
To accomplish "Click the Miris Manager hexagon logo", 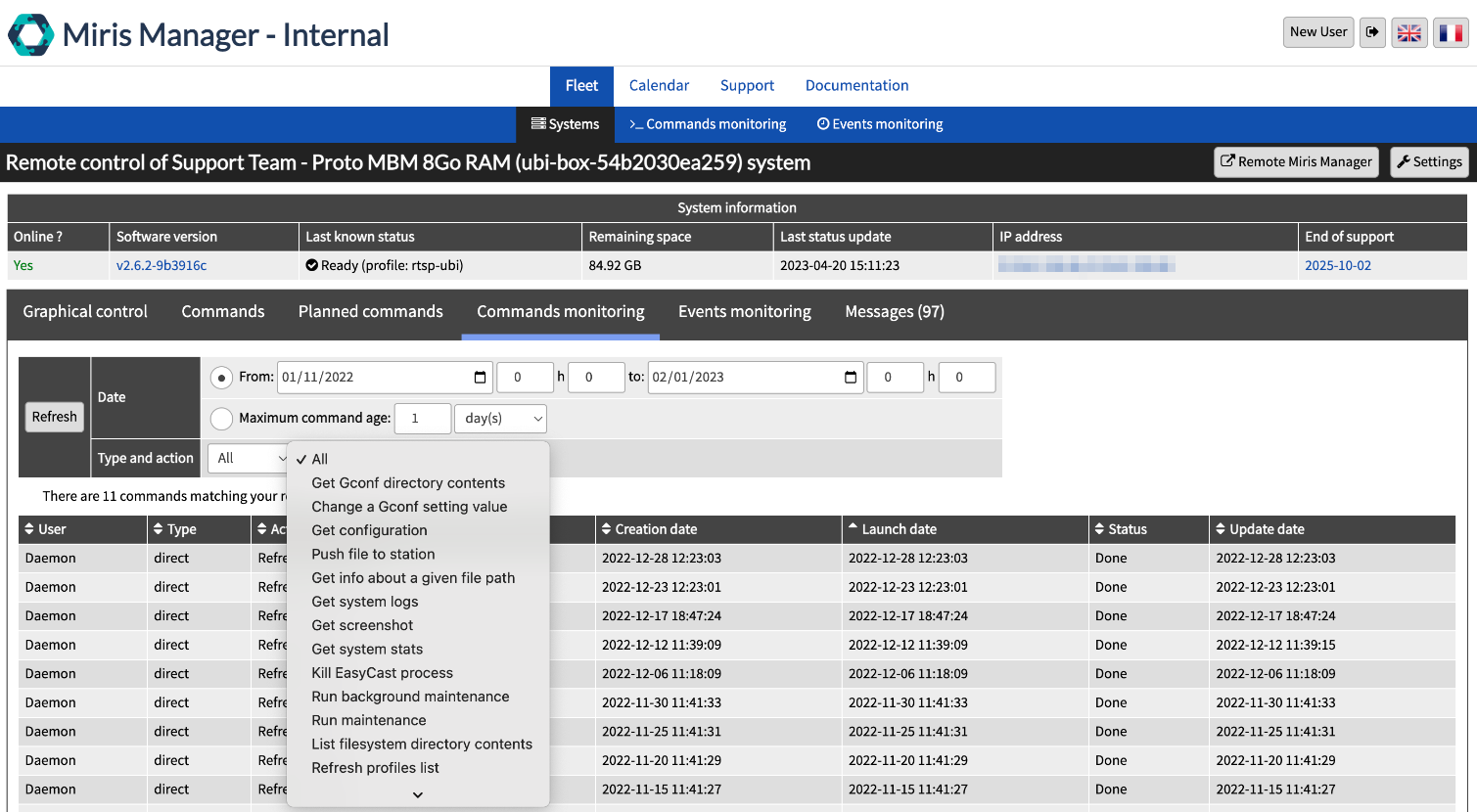I will pos(31,35).
